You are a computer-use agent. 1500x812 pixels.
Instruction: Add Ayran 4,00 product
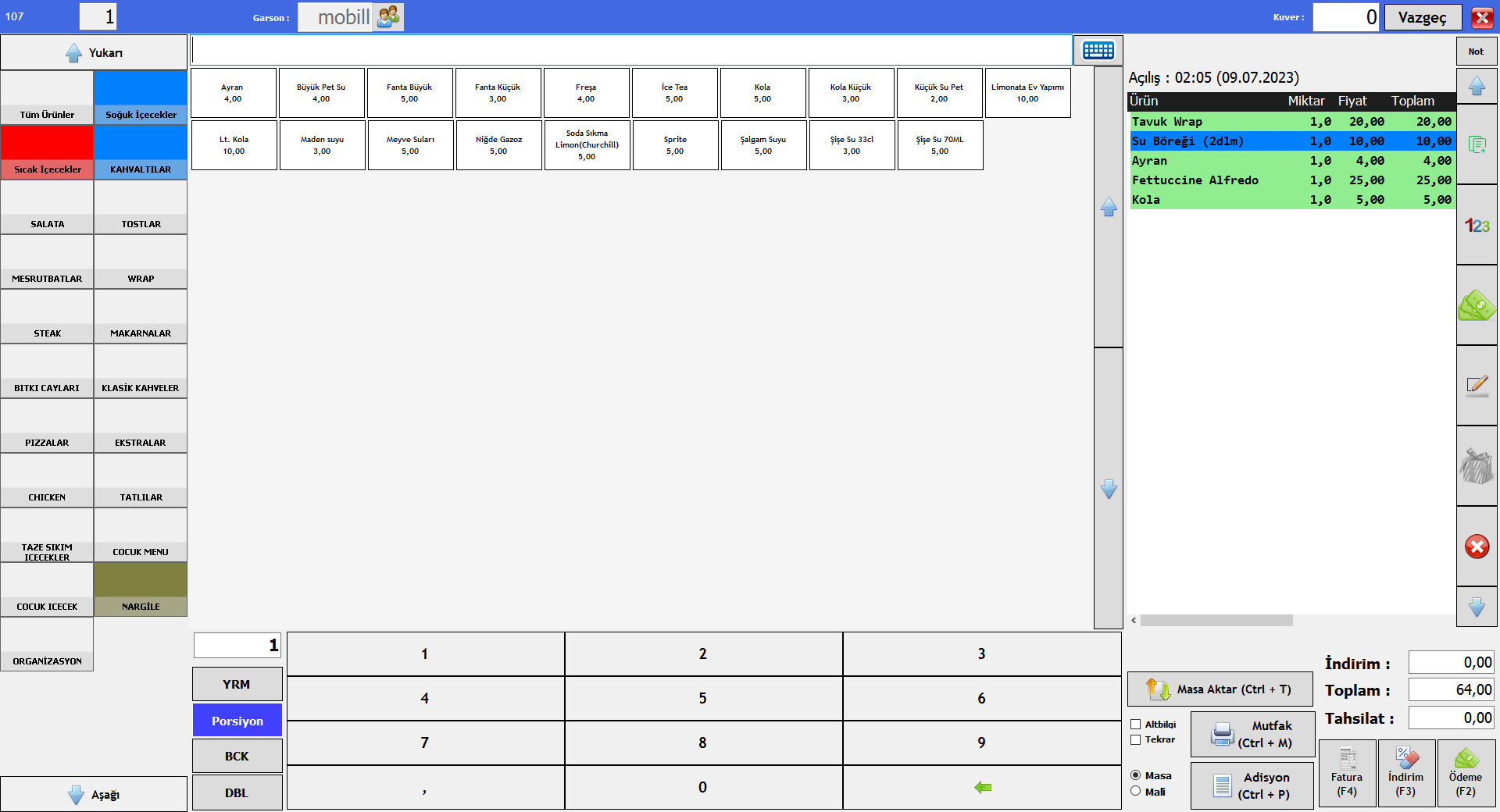[233, 93]
